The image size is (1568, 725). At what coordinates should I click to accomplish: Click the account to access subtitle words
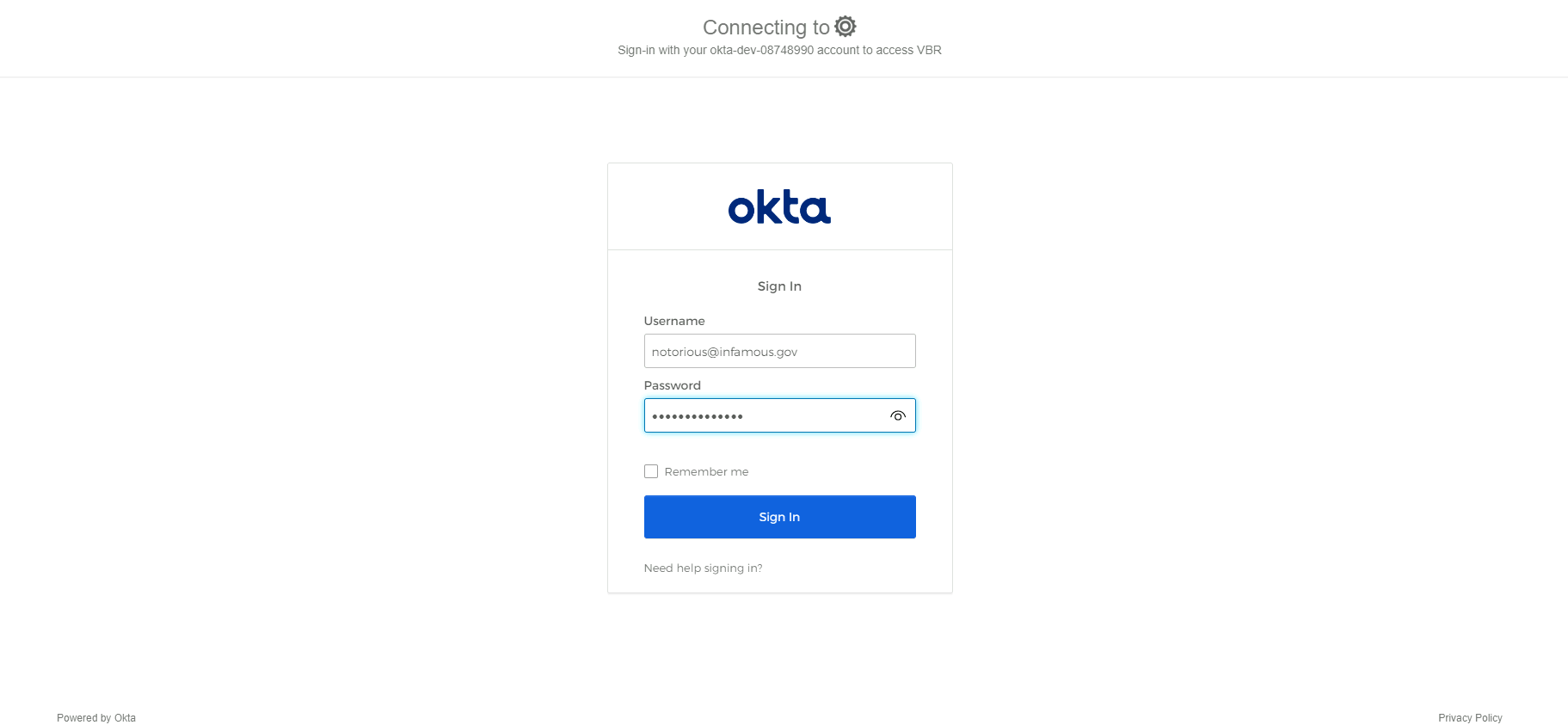tap(865, 51)
